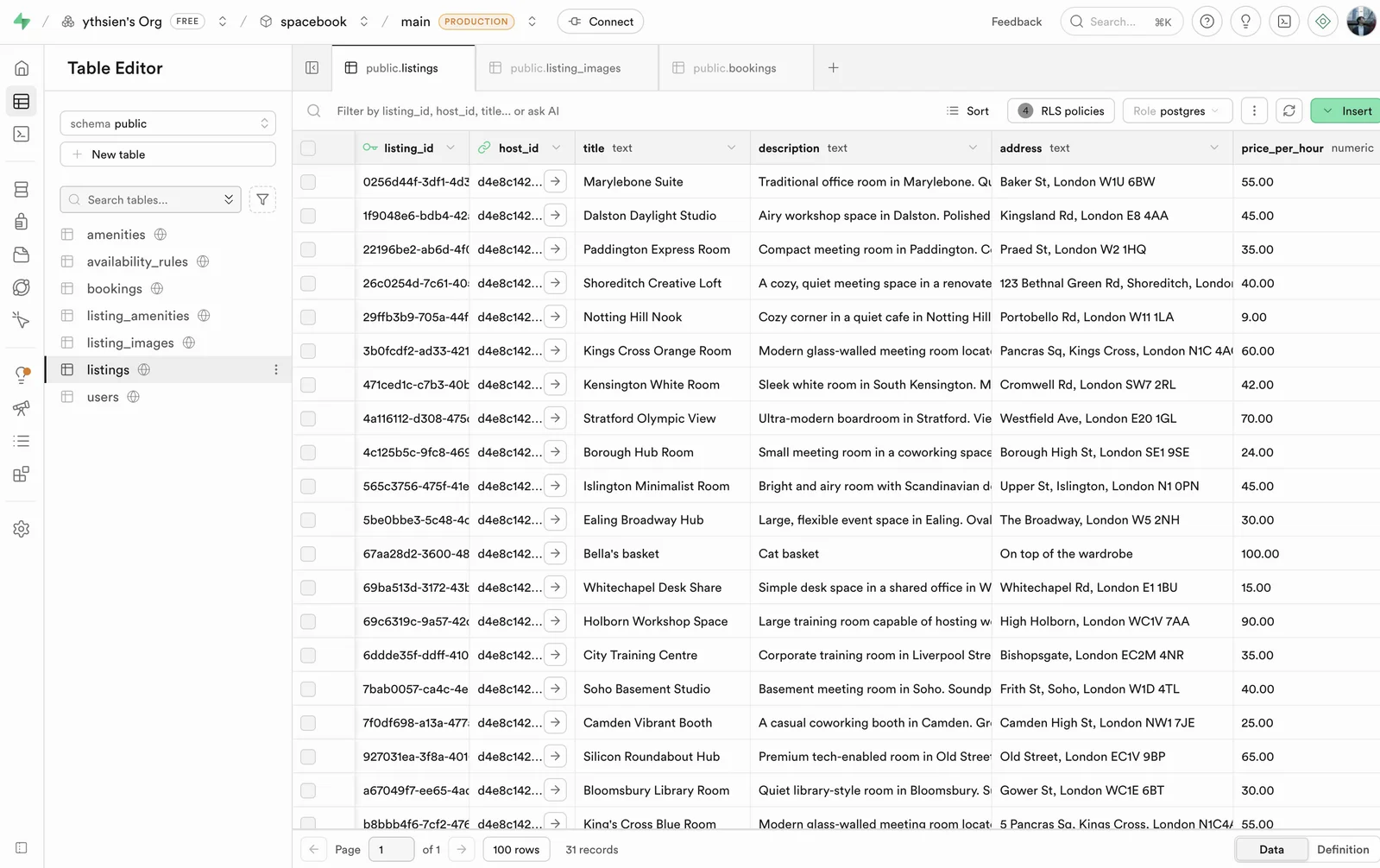Open the spacebook project switcher

[x=364, y=22]
